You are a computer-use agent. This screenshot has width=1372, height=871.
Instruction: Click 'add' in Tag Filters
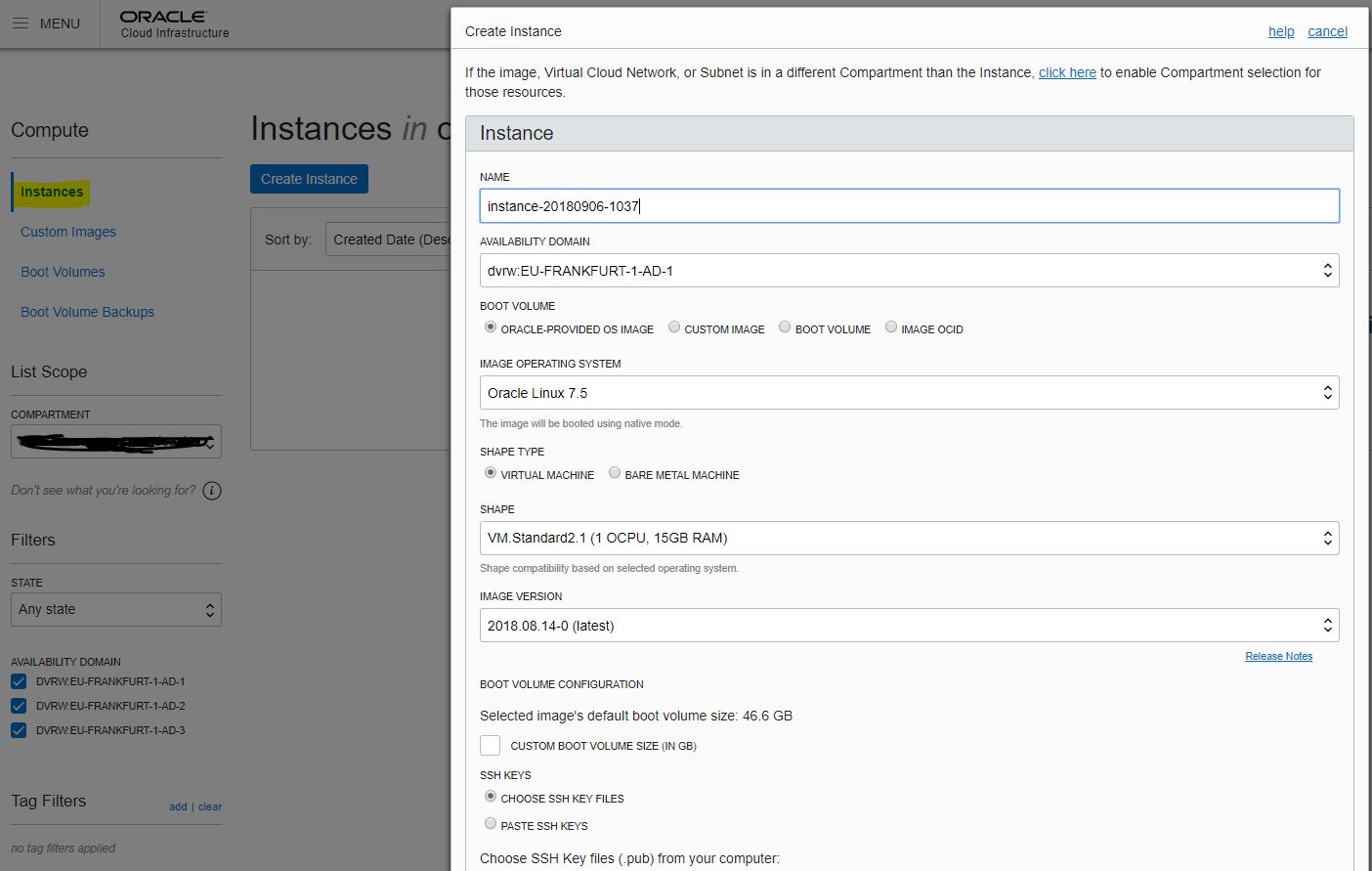178,806
